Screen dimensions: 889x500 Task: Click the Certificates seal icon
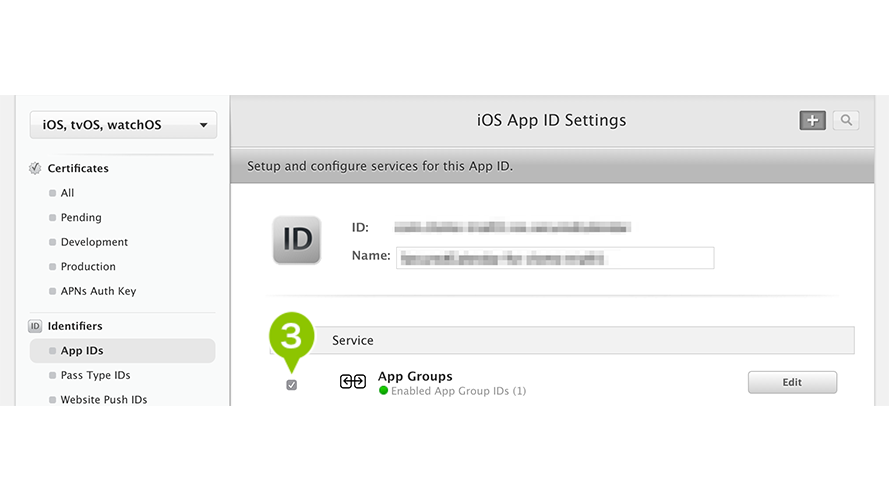(x=35, y=168)
